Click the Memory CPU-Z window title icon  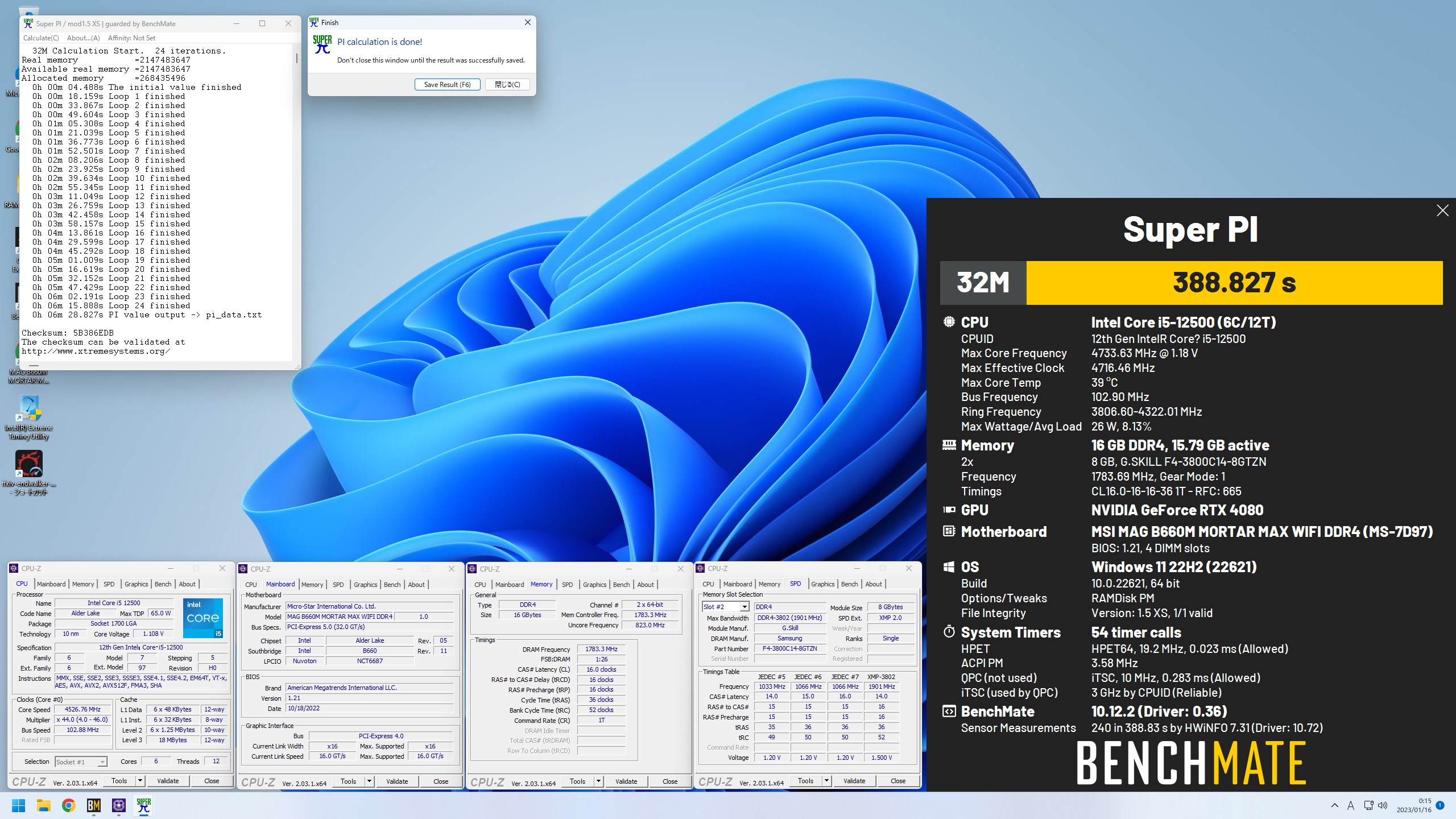click(473, 569)
